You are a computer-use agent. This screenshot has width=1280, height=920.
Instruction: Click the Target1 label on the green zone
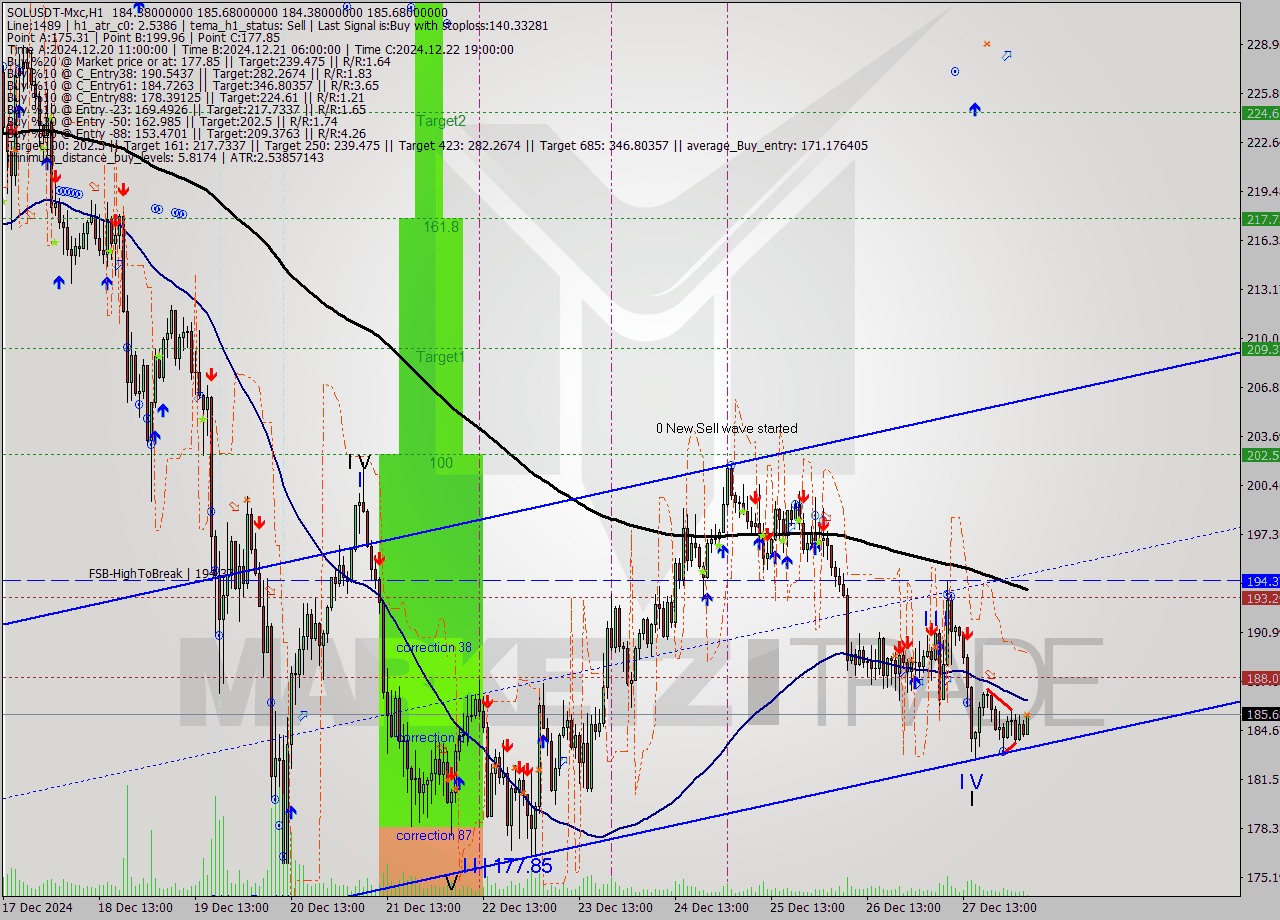click(441, 357)
